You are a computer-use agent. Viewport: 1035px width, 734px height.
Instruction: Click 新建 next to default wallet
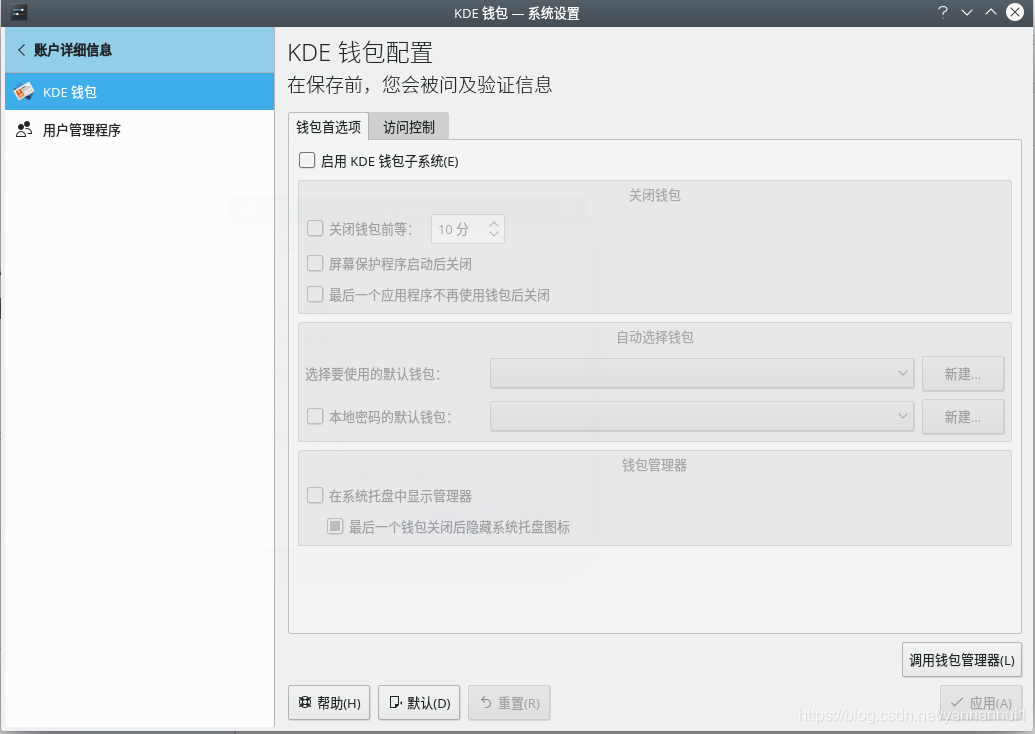click(x=963, y=374)
